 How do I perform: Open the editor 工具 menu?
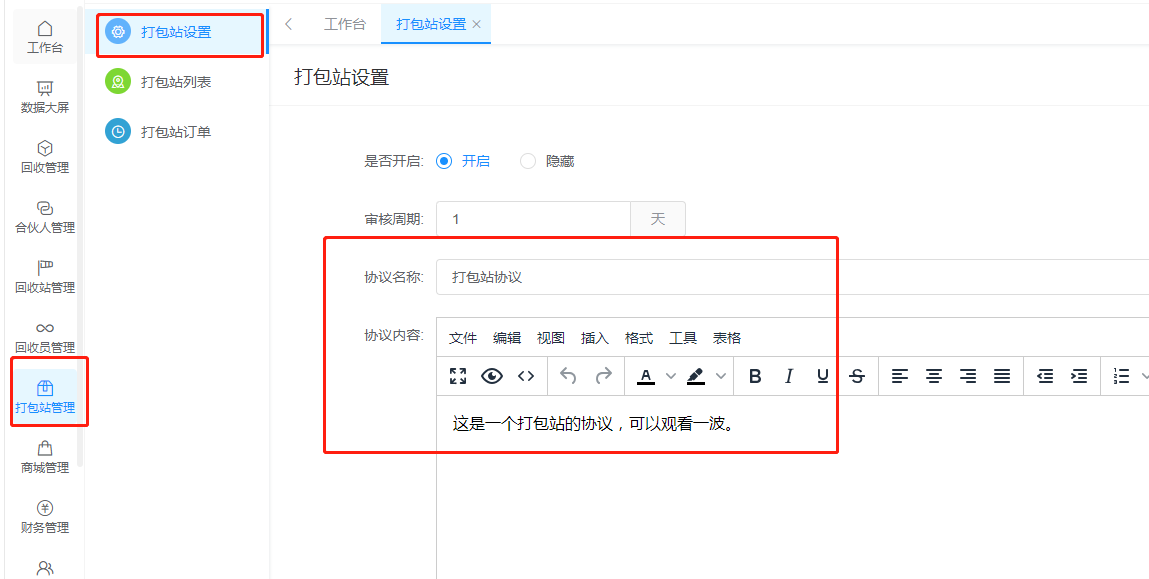tap(683, 338)
